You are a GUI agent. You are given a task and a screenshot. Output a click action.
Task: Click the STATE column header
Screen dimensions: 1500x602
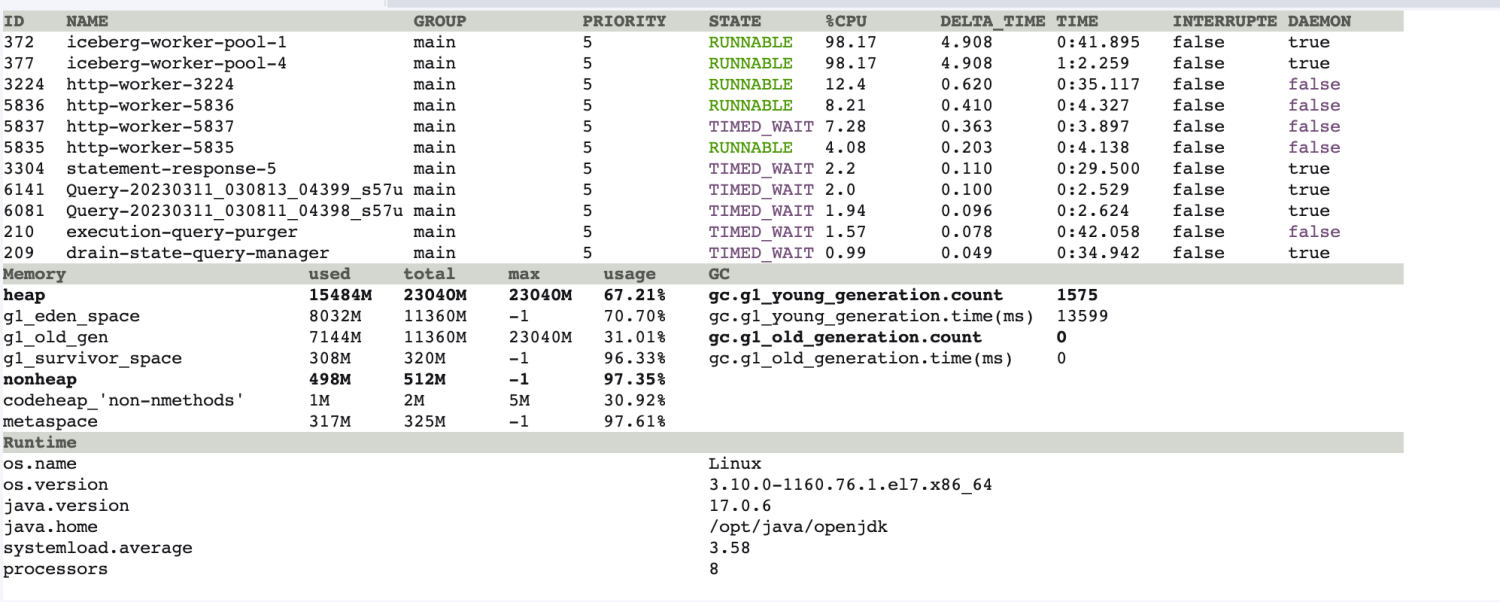pos(735,21)
